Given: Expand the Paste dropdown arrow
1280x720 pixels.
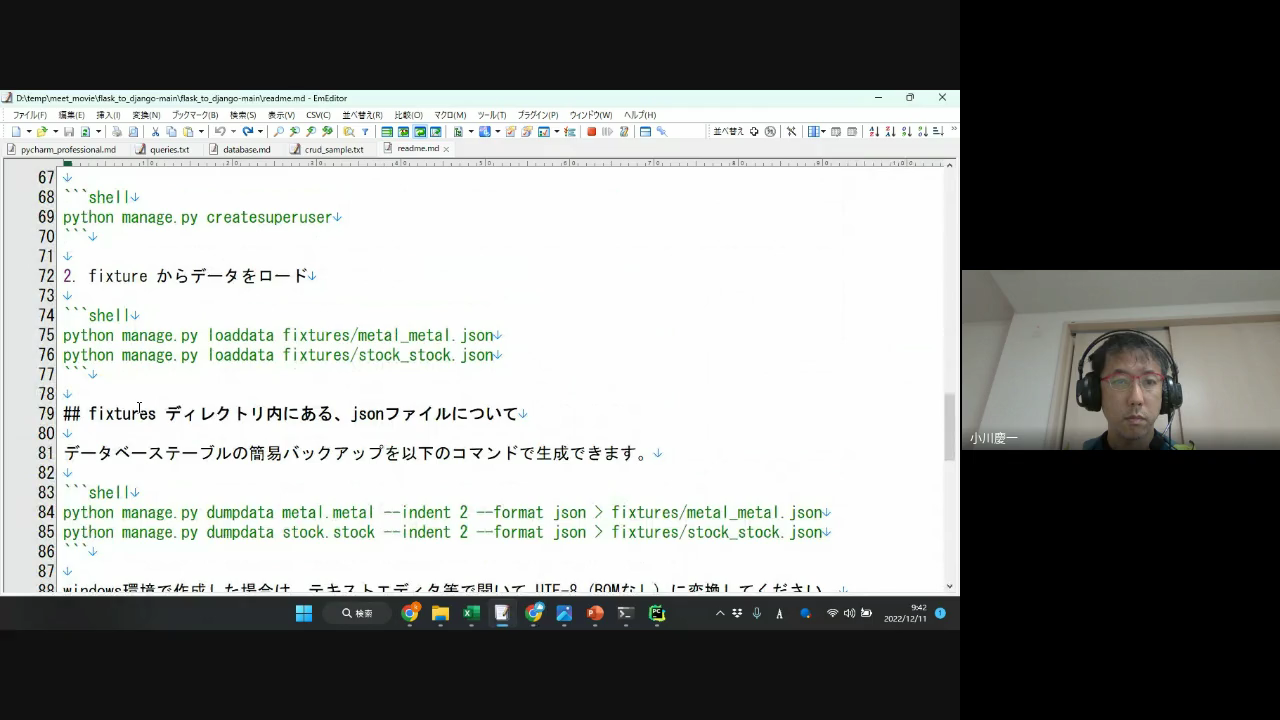Looking at the screenshot, I should [x=201, y=132].
